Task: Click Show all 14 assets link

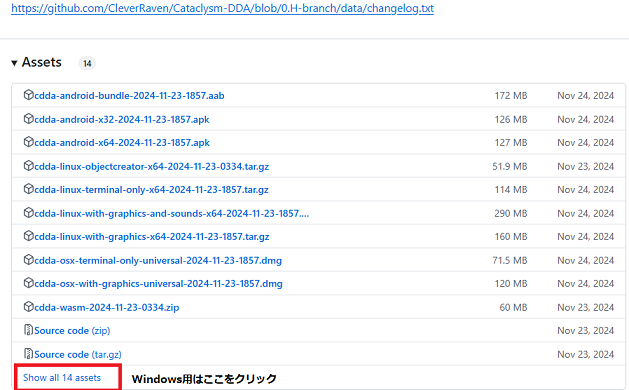Action: point(62,378)
